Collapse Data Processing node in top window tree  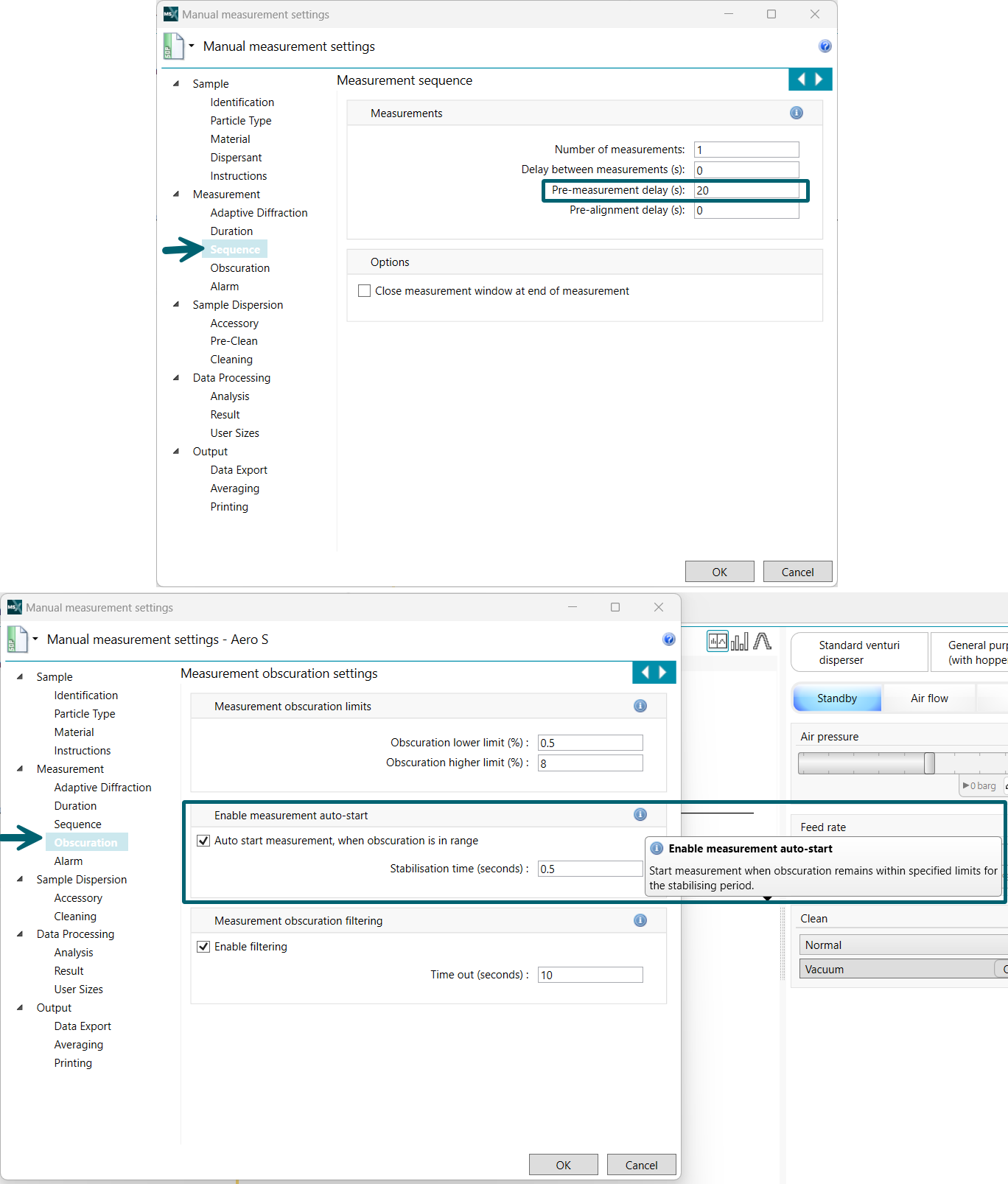click(x=176, y=378)
